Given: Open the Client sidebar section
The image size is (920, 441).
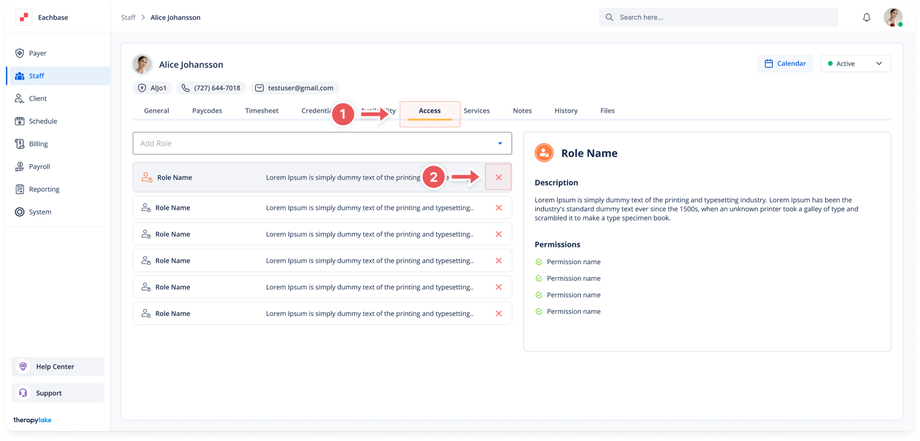Looking at the screenshot, I should tap(37, 99).
